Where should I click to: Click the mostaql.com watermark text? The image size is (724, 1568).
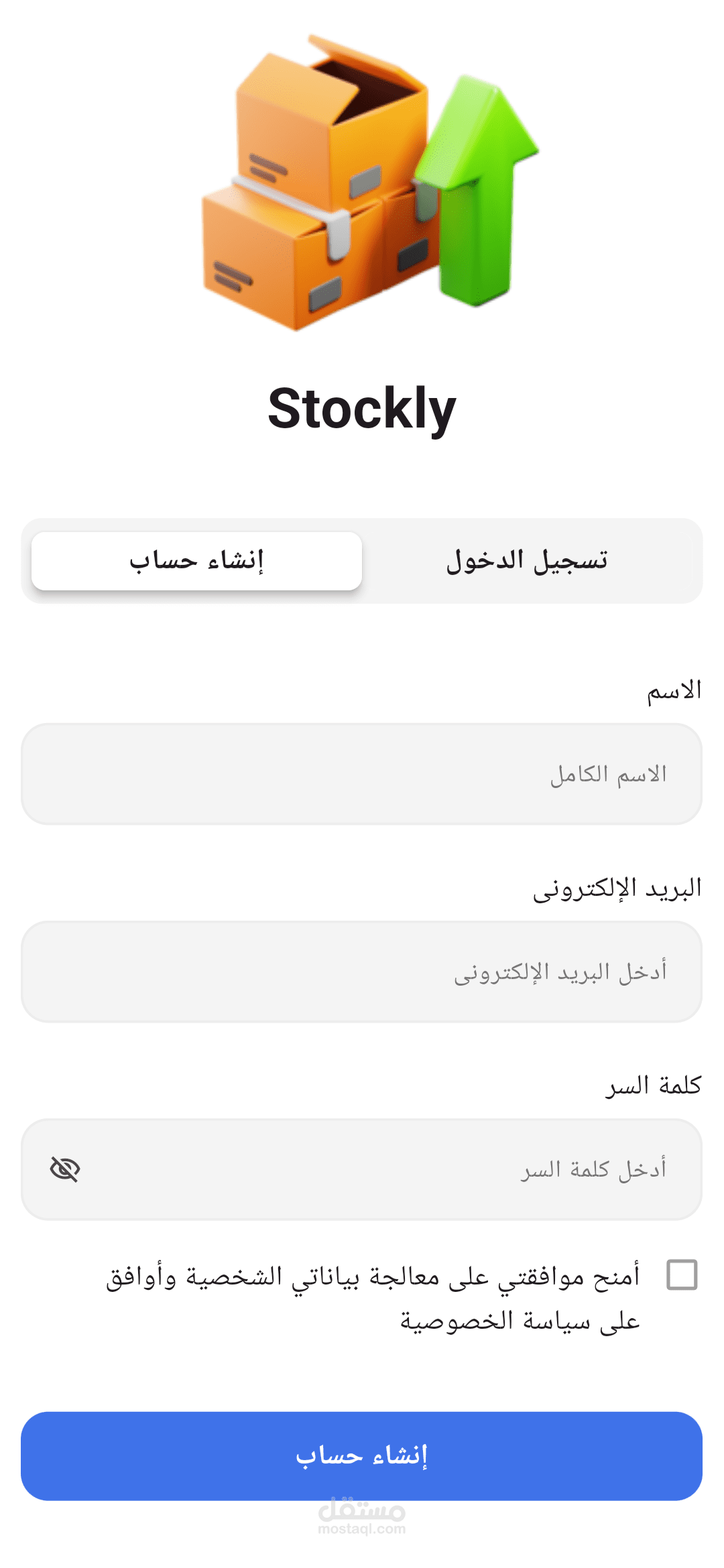pos(362,1529)
